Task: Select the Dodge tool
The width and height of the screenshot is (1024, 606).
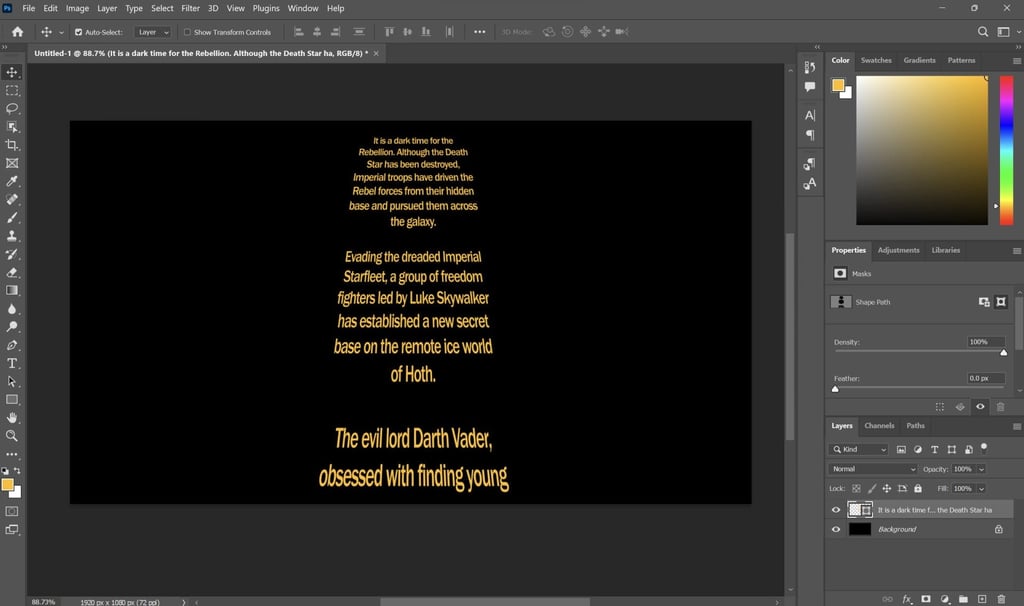Action: pos(12,327)
